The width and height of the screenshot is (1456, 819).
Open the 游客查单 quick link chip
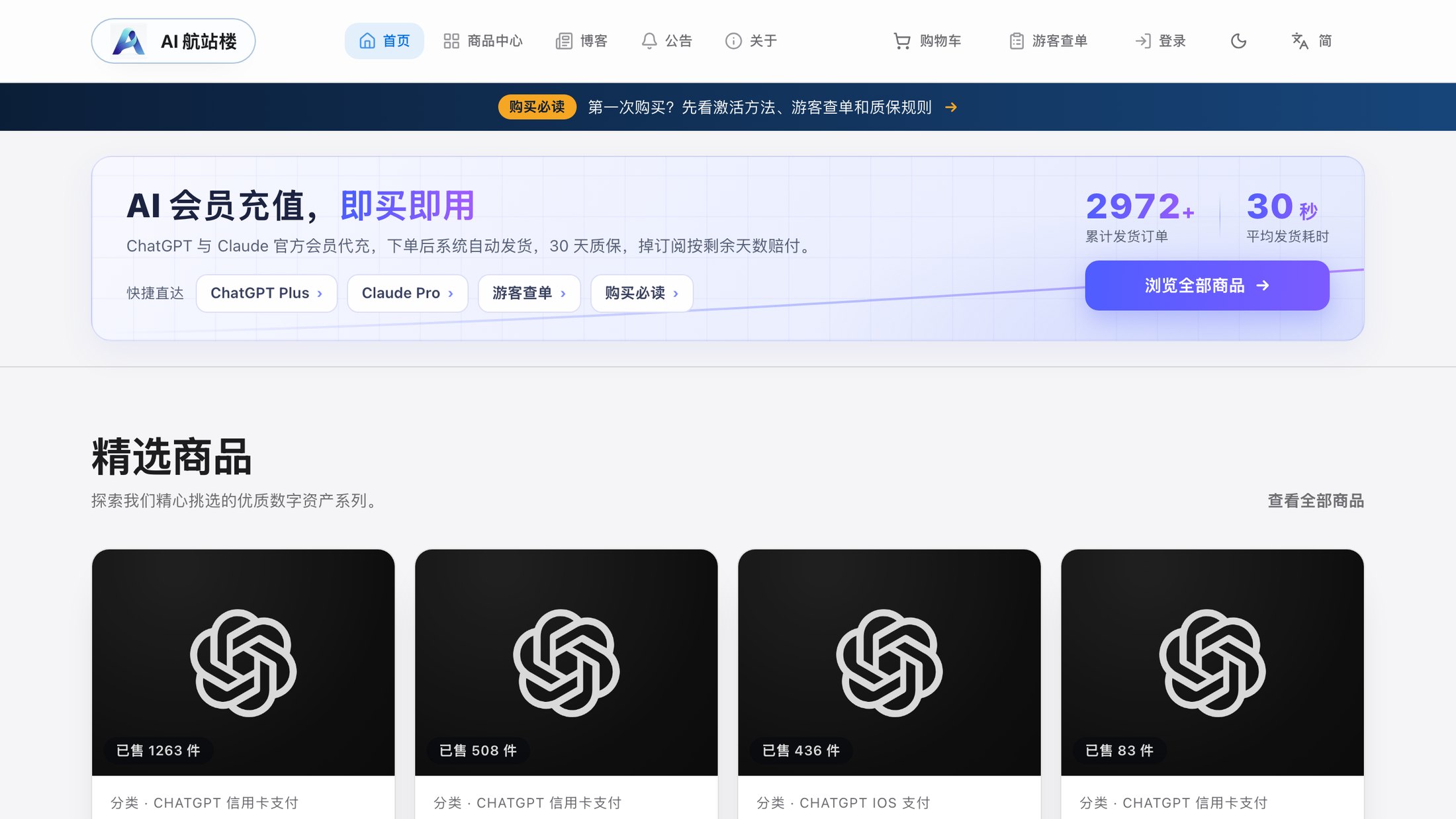529,293
